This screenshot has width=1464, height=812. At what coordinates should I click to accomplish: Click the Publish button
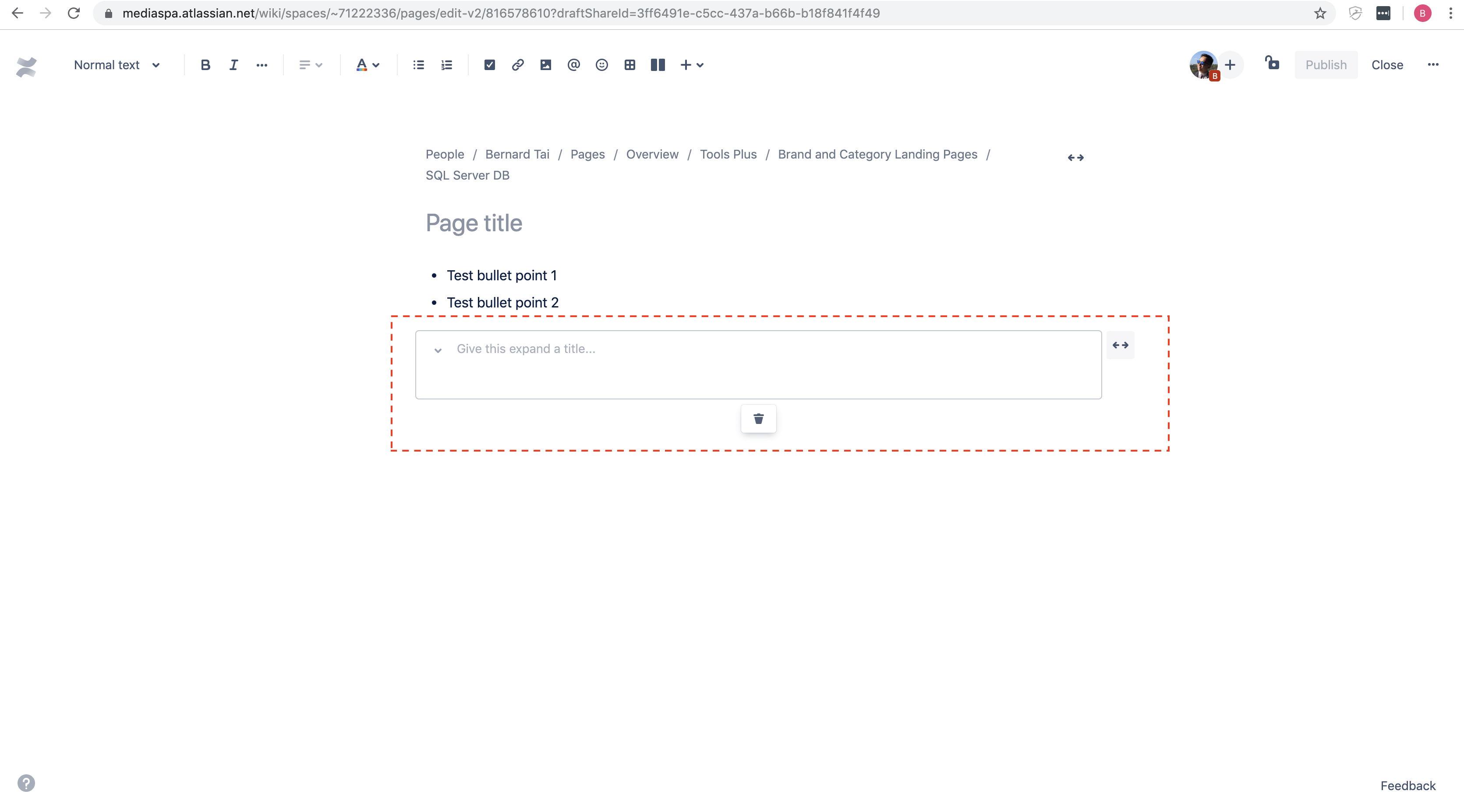coord(1325,65)
